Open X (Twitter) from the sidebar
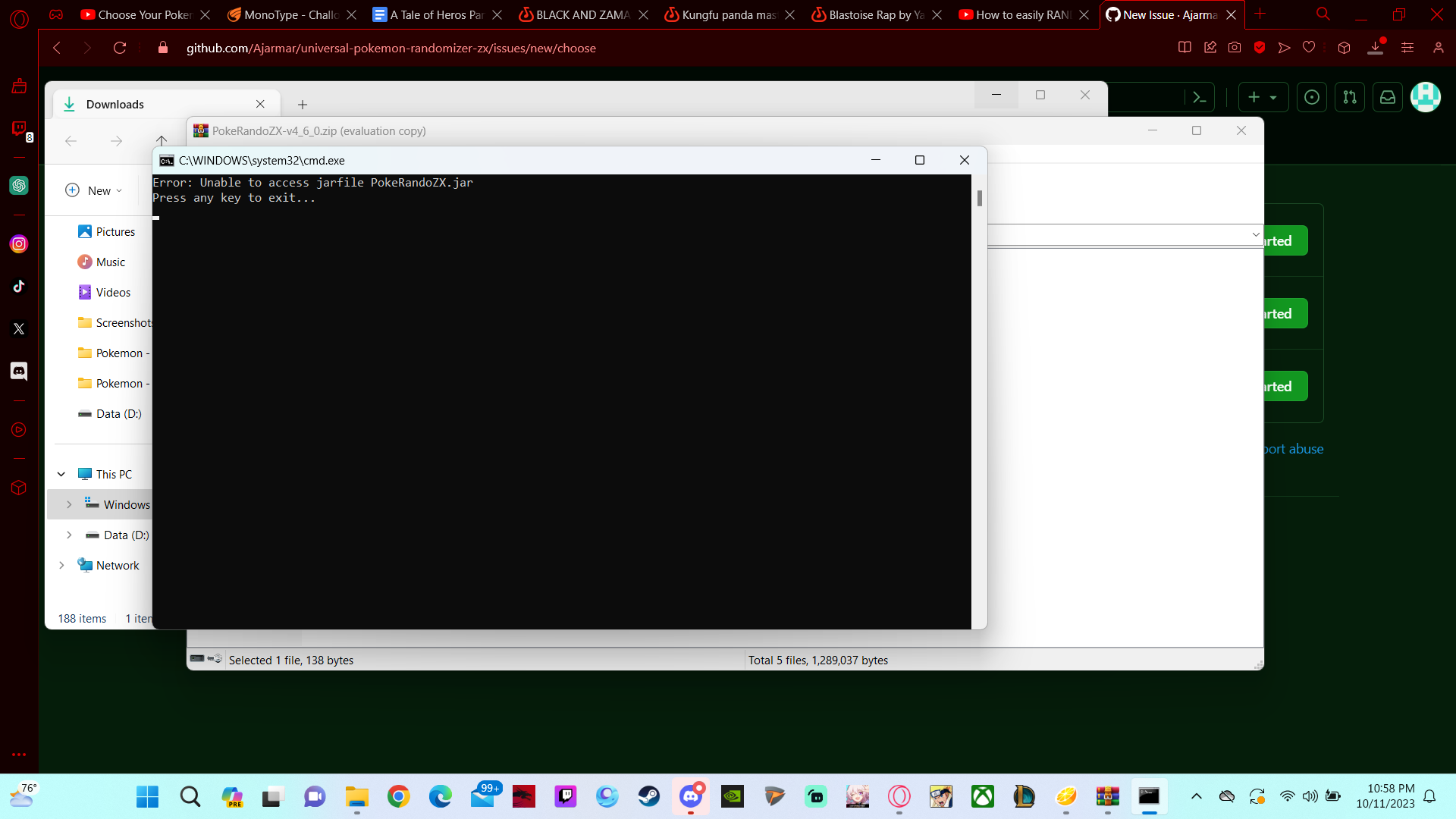The width and height of the screenshot is (1456, 819). coord(18,328)
